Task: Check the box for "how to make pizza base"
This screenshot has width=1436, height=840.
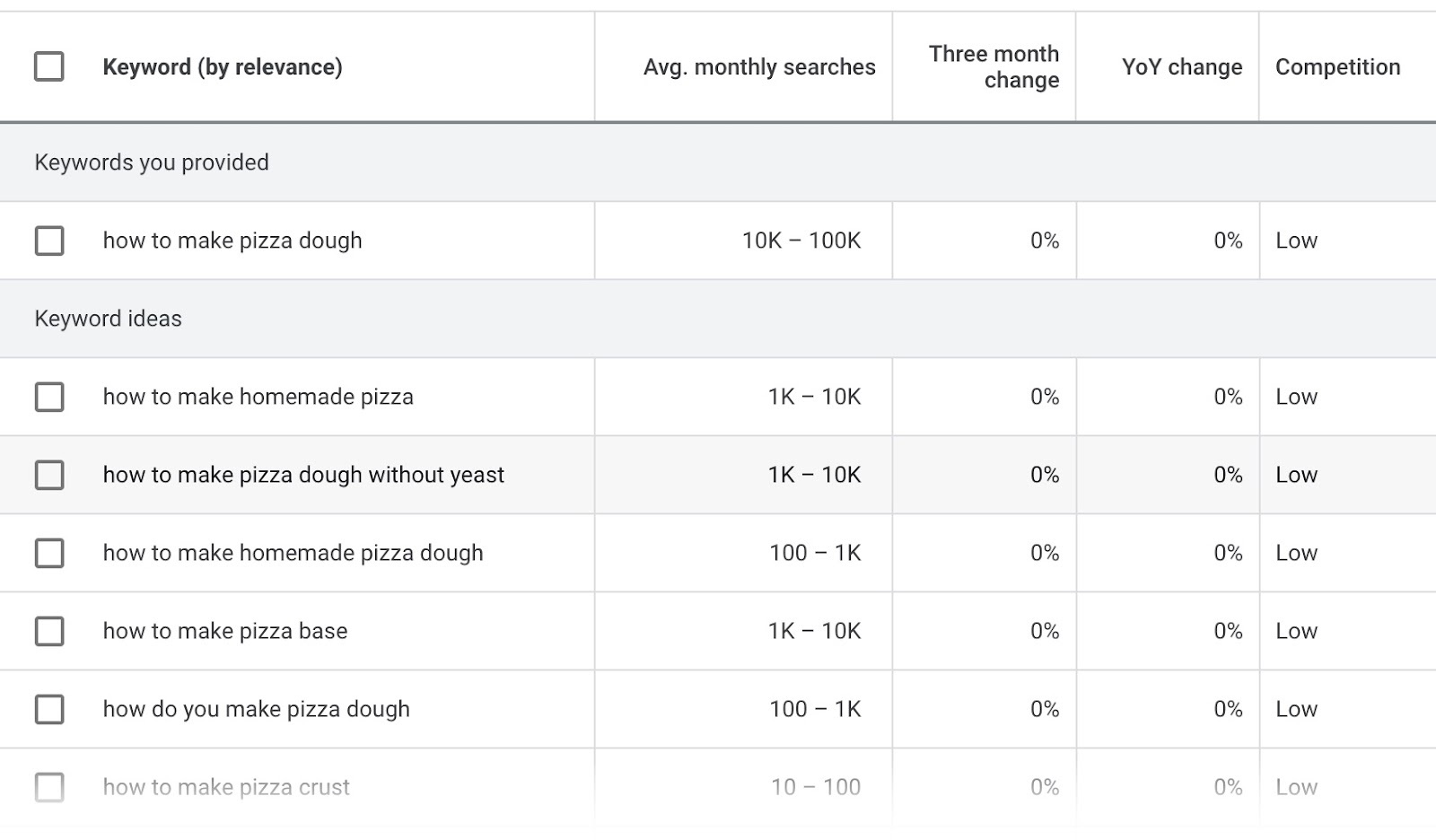Action: pyautogui.click(x=48, y=631)
